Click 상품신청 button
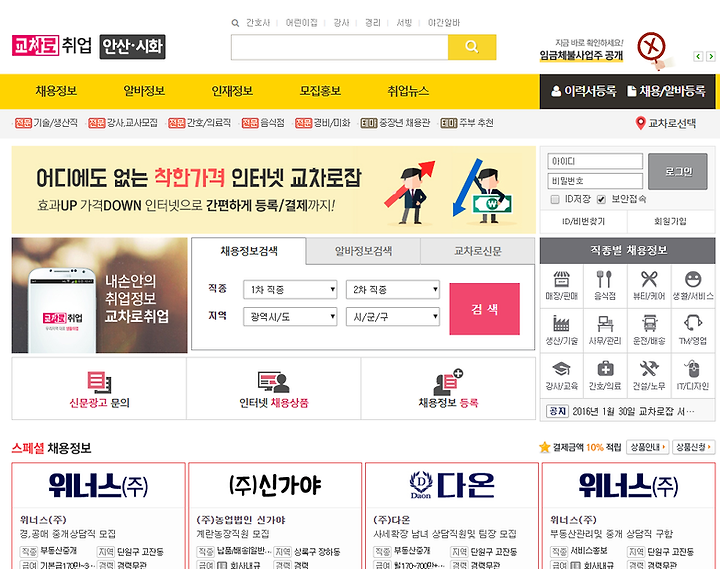Image resolution: width=720 pixels, height=569 pixels. coord(693,447)
